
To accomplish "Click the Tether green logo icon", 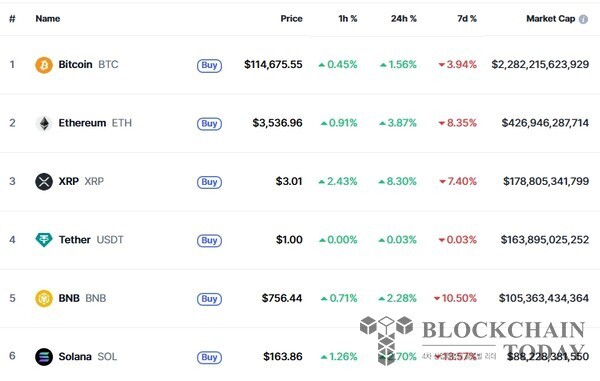I will pyautogui.click(x=44, y=240).
